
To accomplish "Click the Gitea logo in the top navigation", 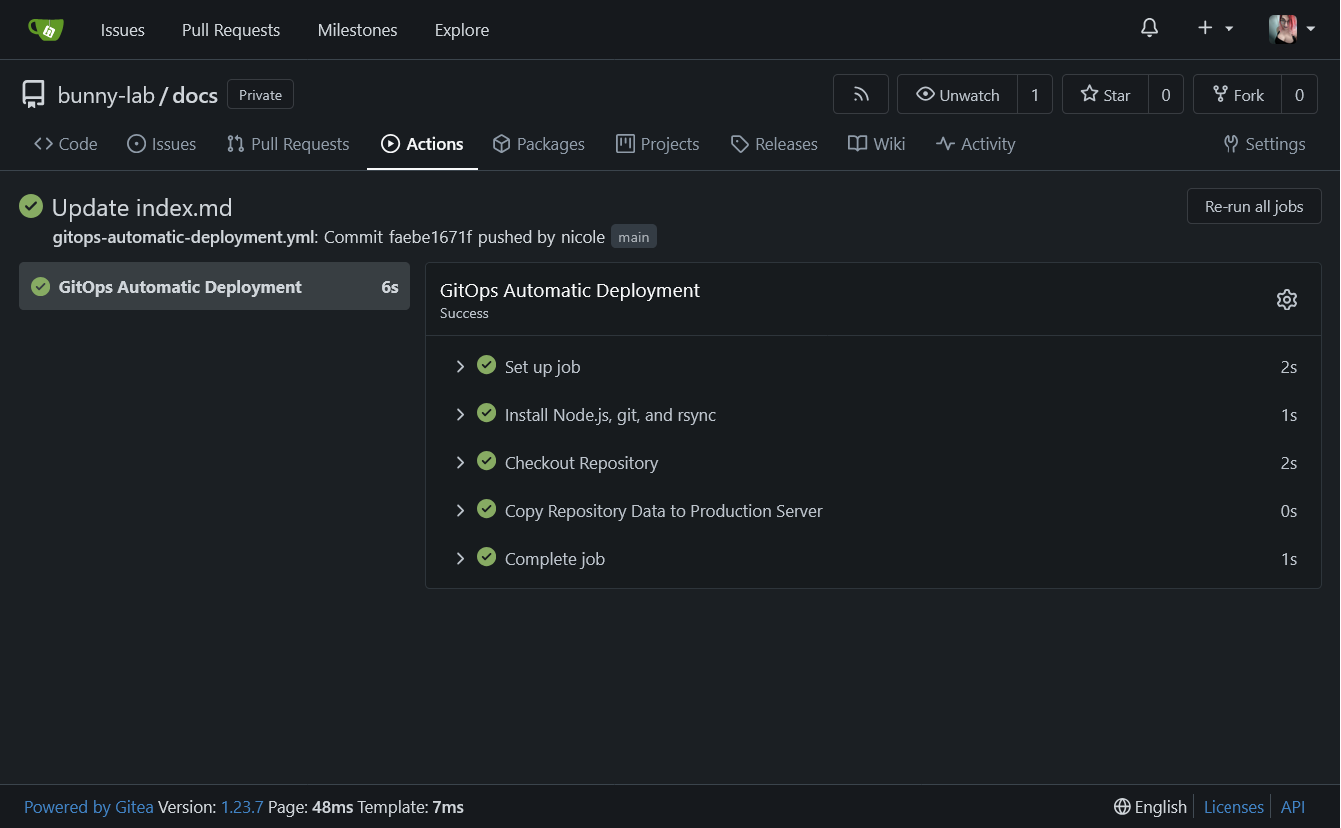I will [45, 28].
